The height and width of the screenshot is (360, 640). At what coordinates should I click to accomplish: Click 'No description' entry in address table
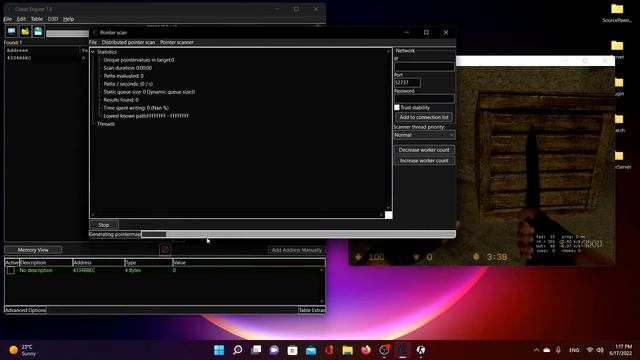[36, 270]
